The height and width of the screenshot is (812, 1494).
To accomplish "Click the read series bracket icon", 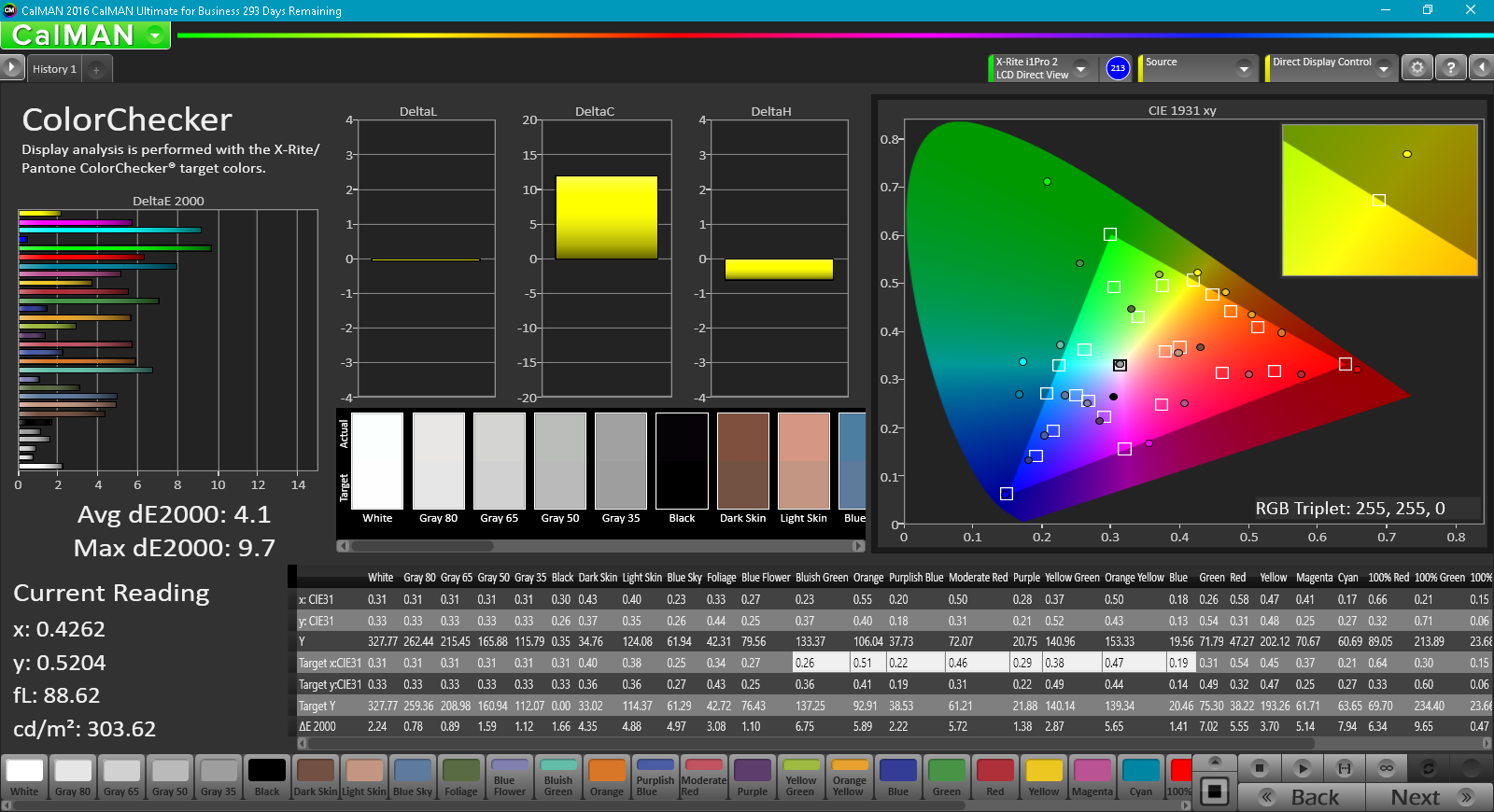I will click(x=1345, y=768).
